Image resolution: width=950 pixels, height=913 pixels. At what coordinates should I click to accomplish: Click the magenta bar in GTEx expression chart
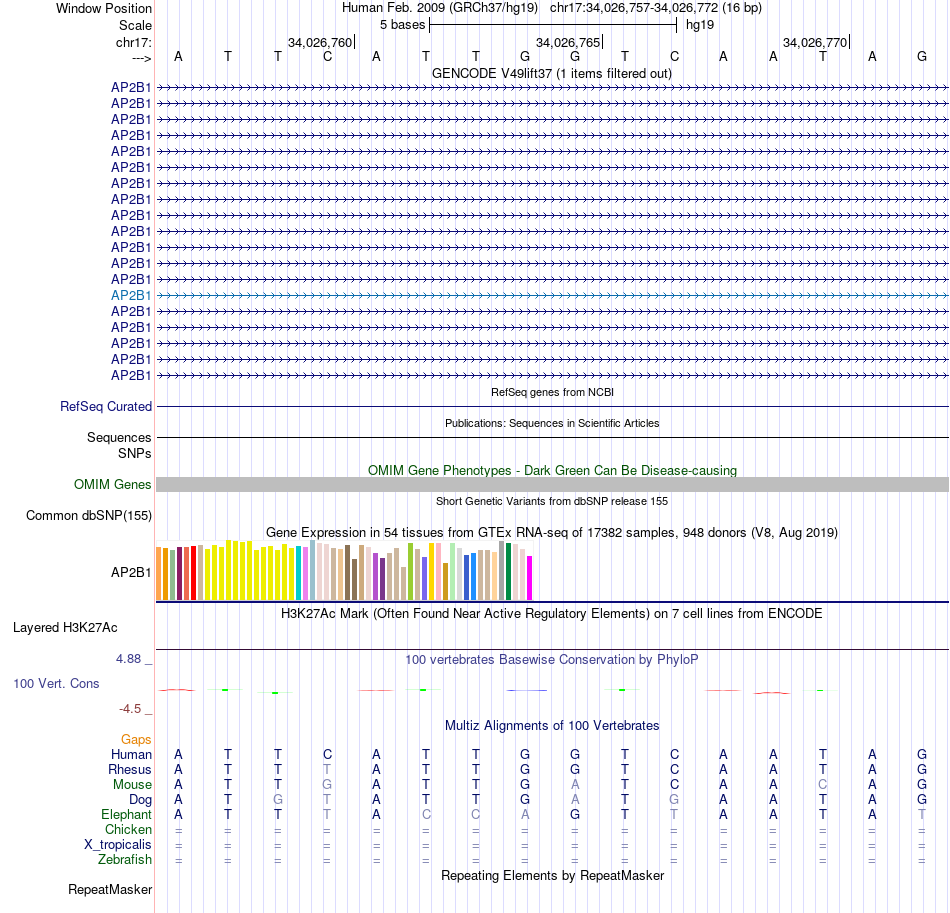click(x=530, y=578)
